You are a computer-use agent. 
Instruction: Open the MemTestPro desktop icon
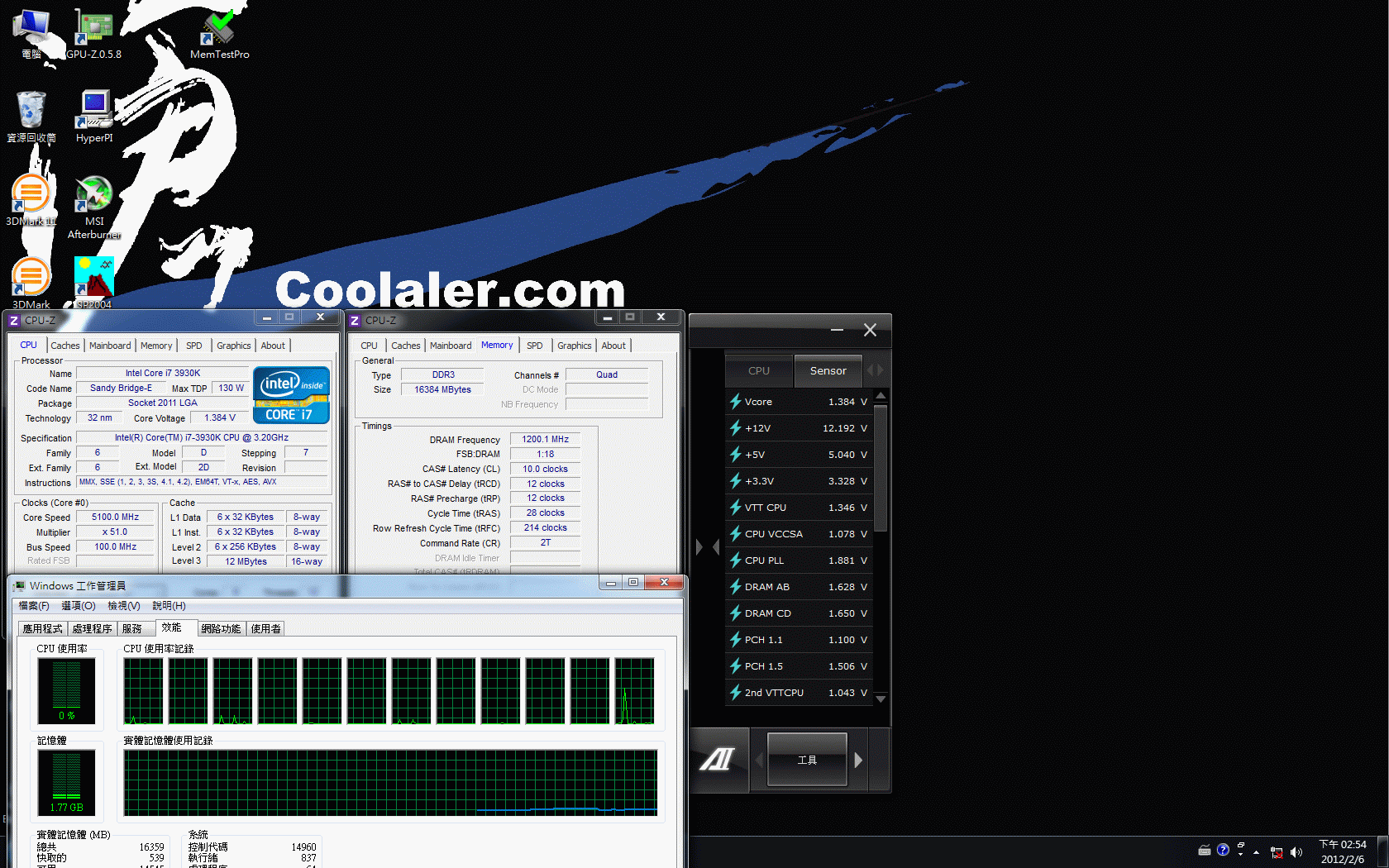point(219,35)
